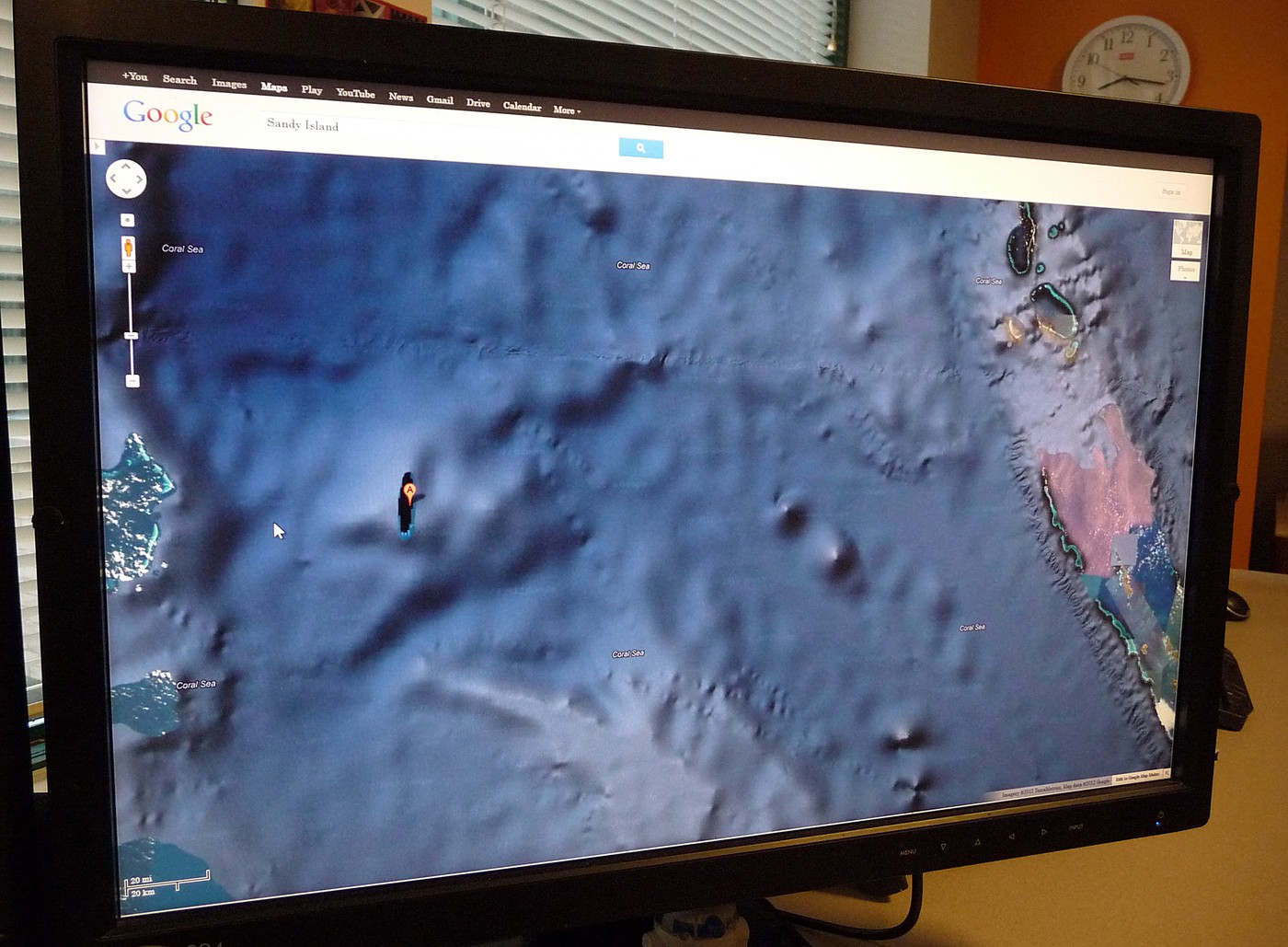Image resolution: width=1288 pixels, height=947 pixels.
Task: Expand the Photos layers dropdown
Action: [x=1186, y=270]
